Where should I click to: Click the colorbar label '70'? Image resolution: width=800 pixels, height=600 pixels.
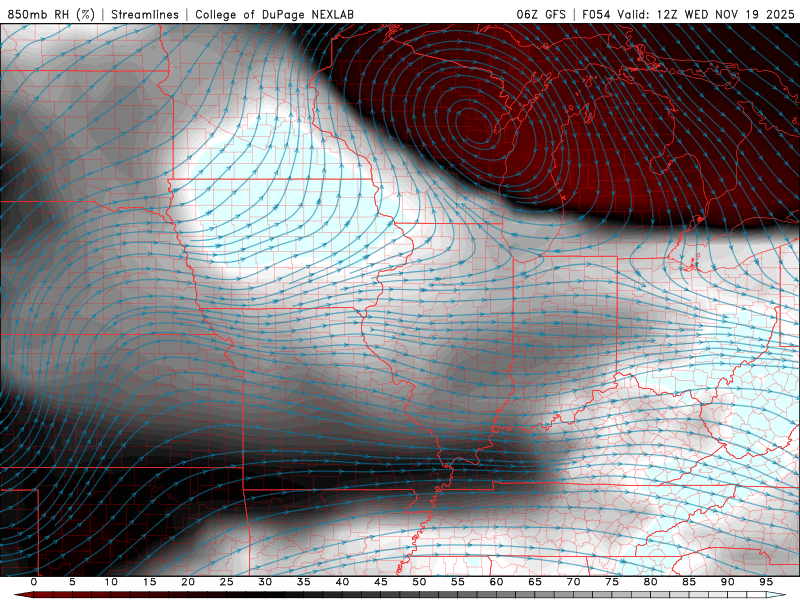pos(573,582)
